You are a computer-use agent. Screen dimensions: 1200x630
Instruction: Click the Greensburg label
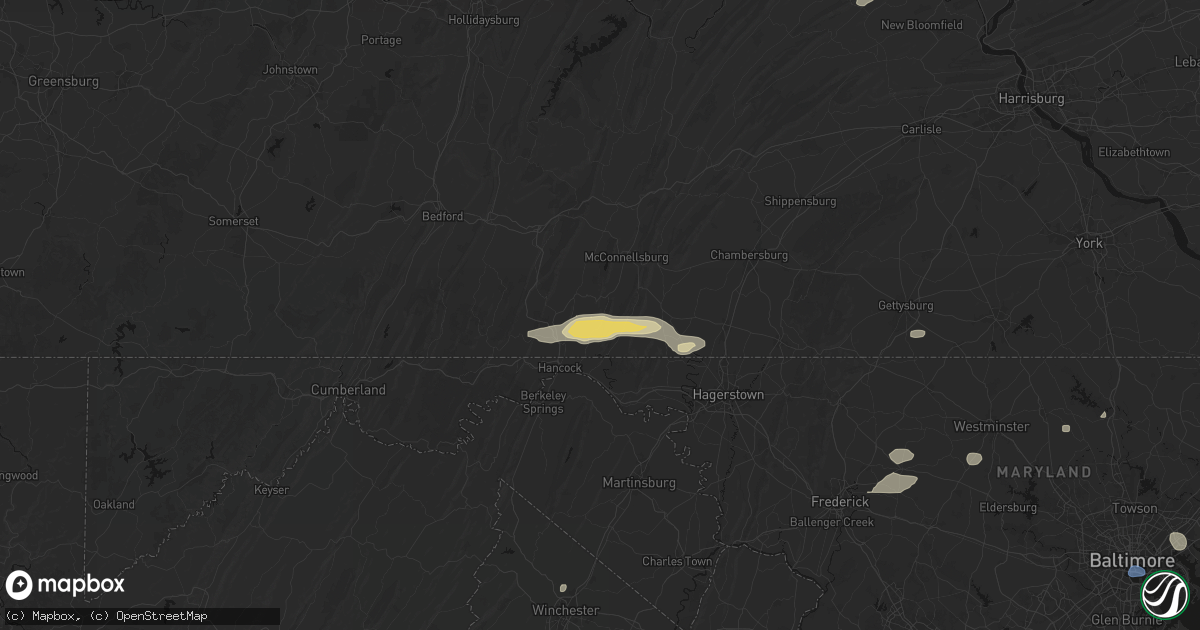tap(62, 81)
